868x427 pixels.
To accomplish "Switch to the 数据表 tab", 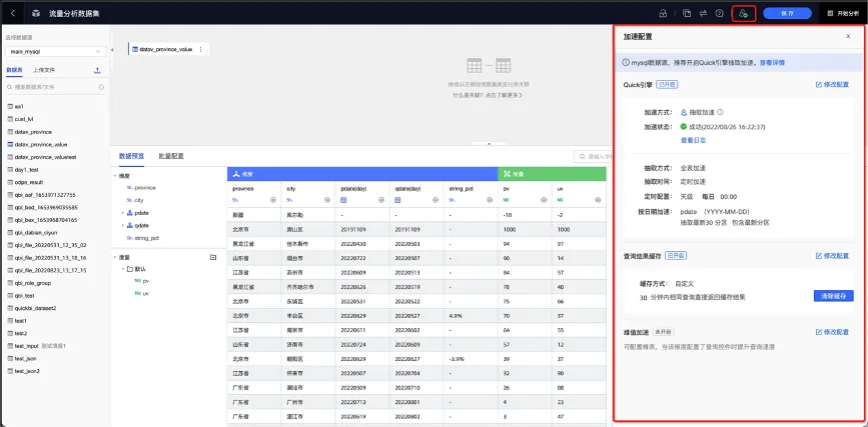I will [14, 70].
